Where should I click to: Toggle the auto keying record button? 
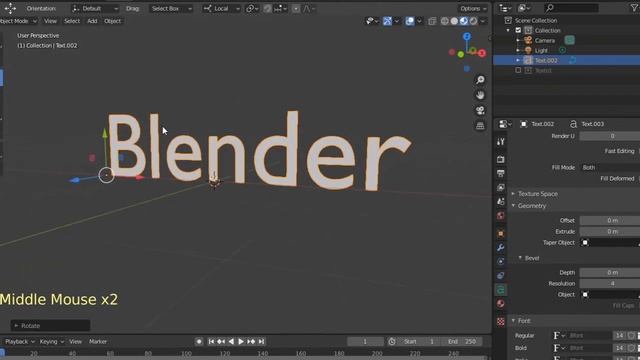(x=199, y=342)
